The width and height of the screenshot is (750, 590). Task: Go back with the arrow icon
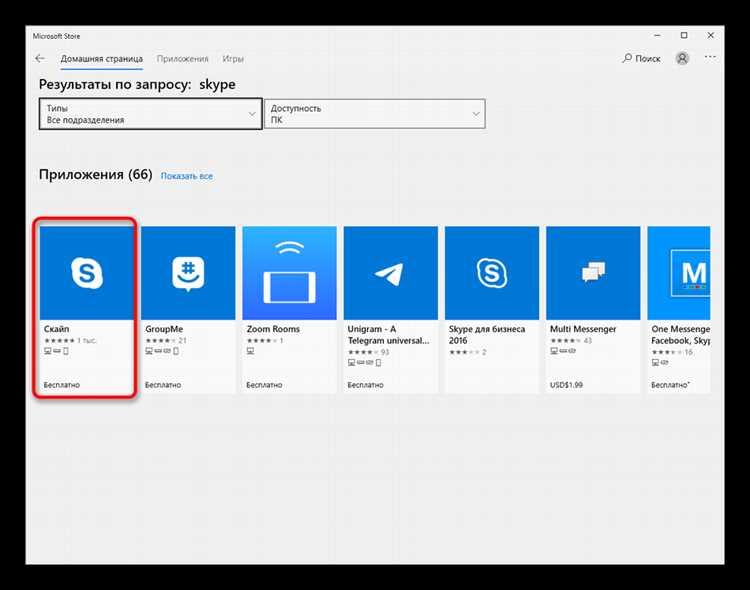tap(40, 58)
